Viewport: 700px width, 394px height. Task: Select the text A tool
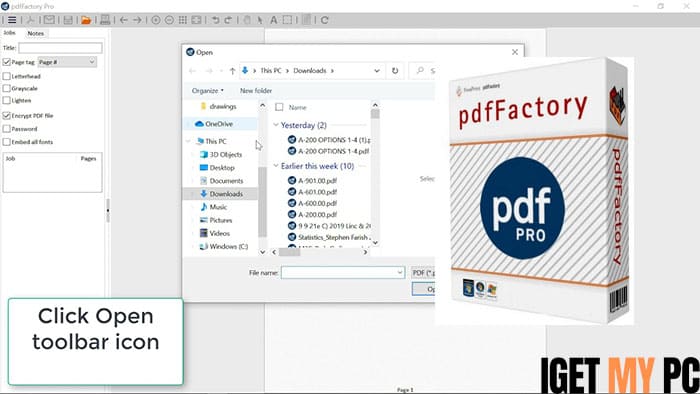274,20
